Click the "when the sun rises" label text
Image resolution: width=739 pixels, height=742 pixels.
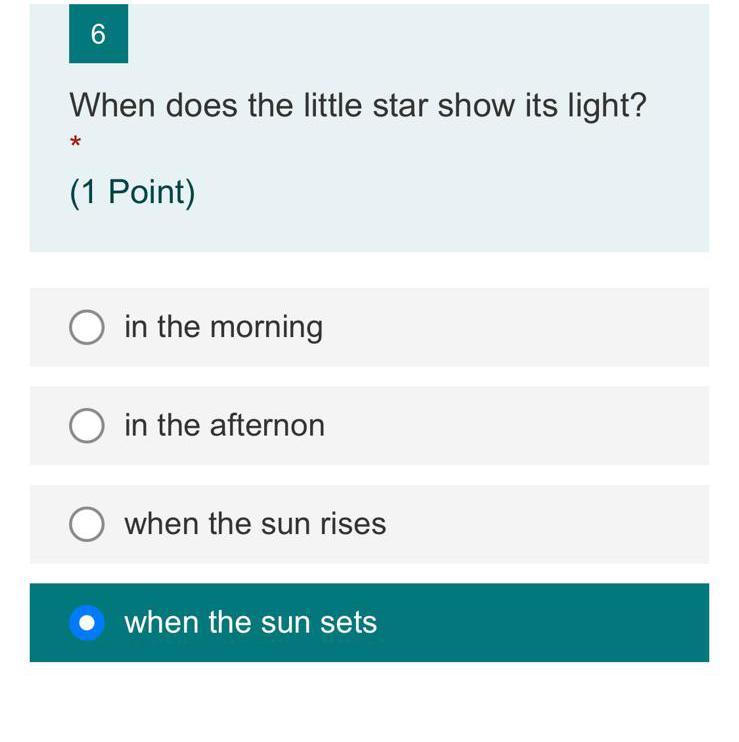[x=255, y=524]
